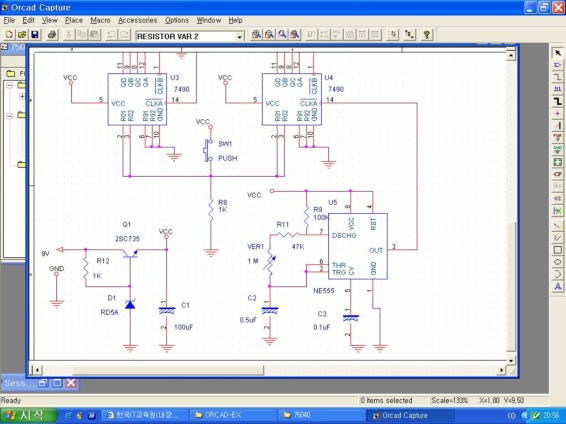Select the U5 NE555 timer part
Screen dimensions: 566x424
click(358, 246)
